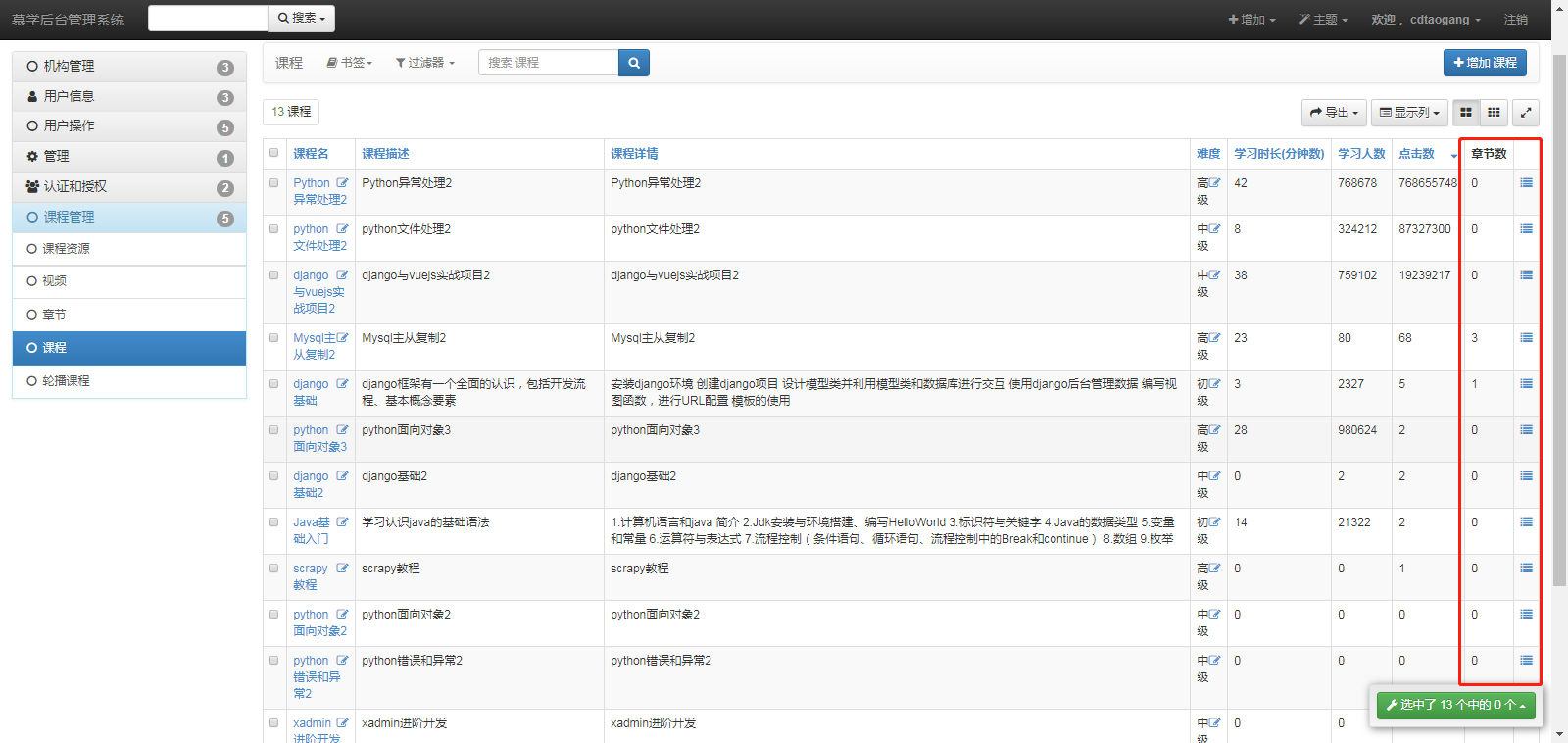Check the Mysql主从复制2 row checkbox

pos(274,337)
